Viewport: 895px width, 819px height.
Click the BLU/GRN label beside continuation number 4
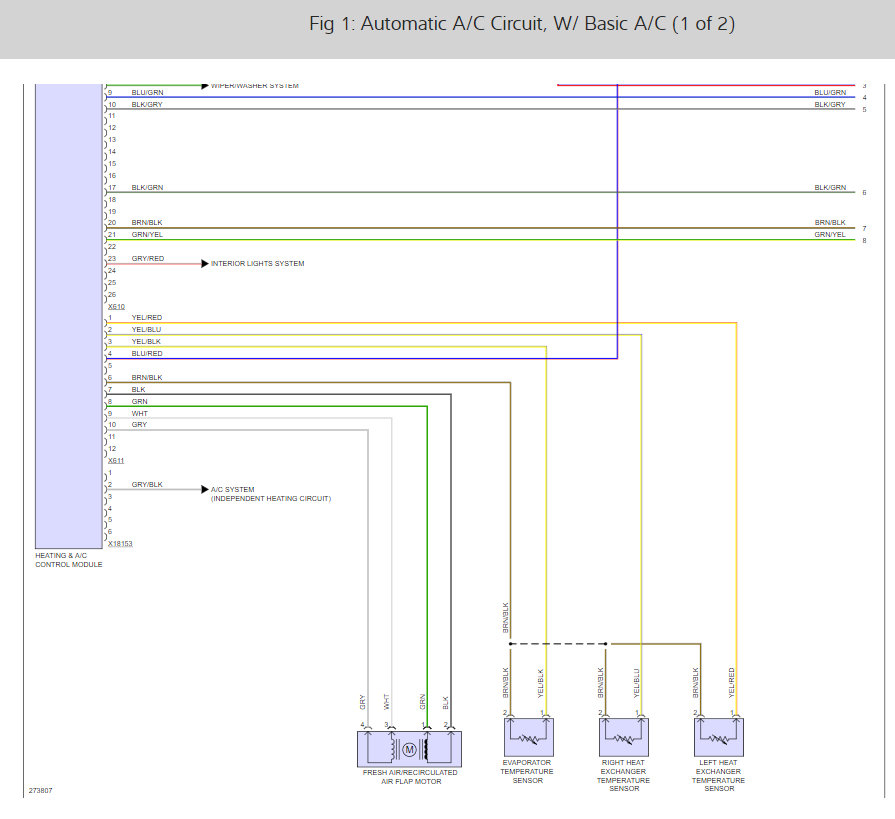pos(830,92)
